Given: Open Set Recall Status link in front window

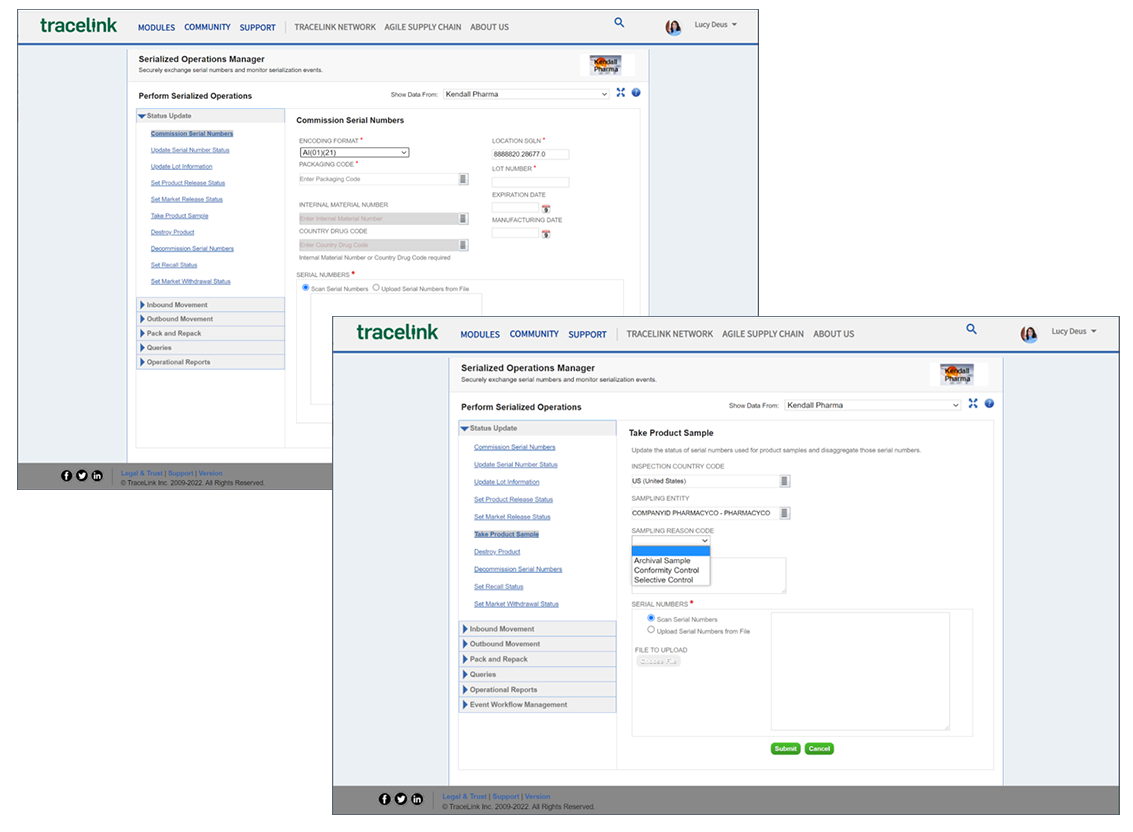Looking at the screenshot, I should tap(499, 586).
